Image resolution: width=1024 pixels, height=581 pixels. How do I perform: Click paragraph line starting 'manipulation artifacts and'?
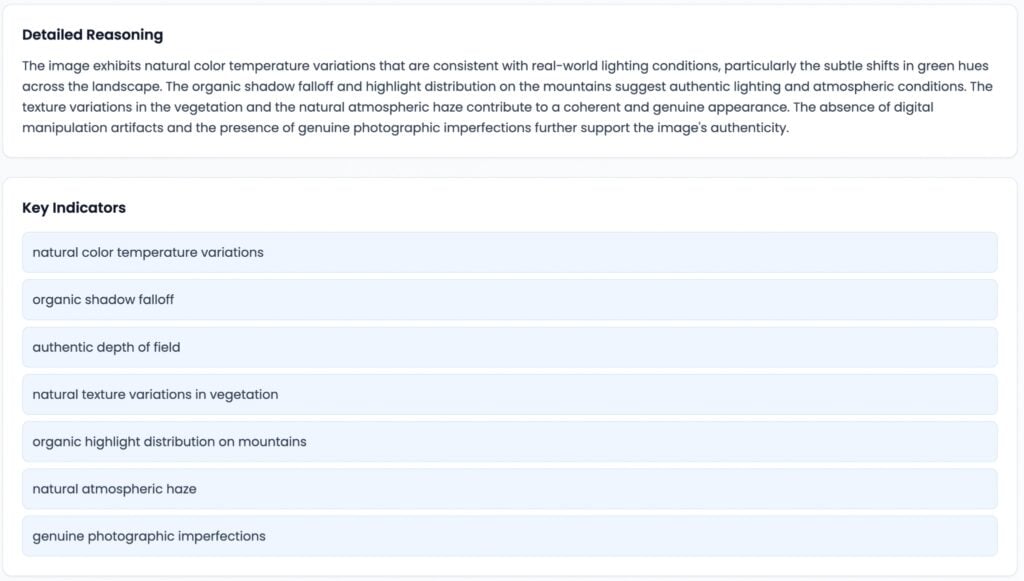pyautogui.click(x=406, y=128)
